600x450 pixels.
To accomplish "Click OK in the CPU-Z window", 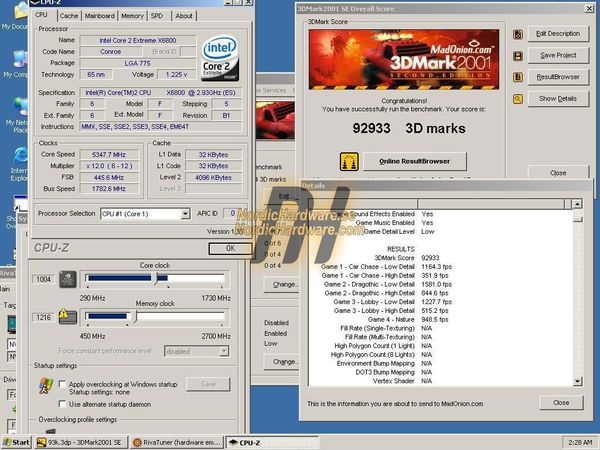I will [230, 248].
